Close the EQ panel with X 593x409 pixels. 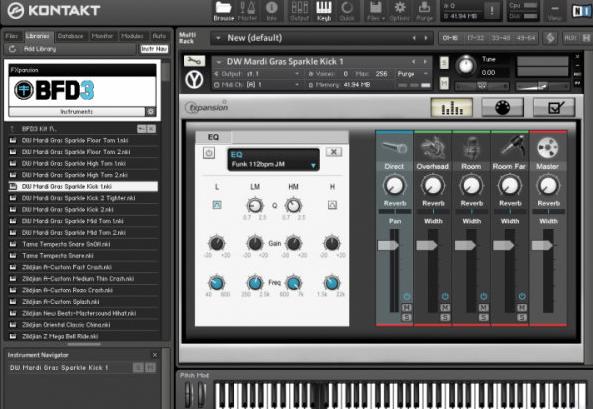point(334,152)
